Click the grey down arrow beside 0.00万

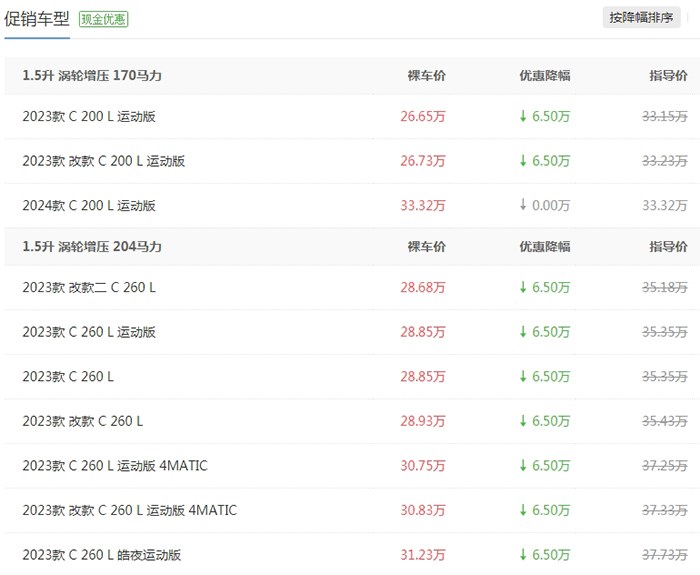[522, 206]
